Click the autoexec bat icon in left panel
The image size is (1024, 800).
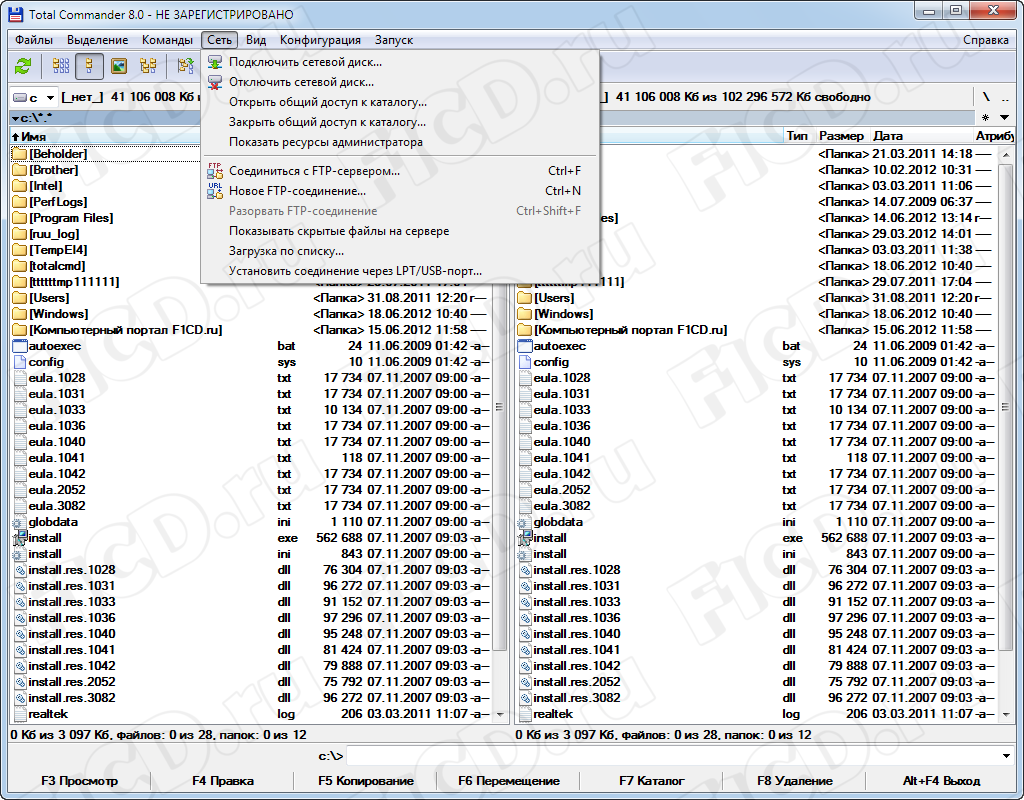(20, 346)
